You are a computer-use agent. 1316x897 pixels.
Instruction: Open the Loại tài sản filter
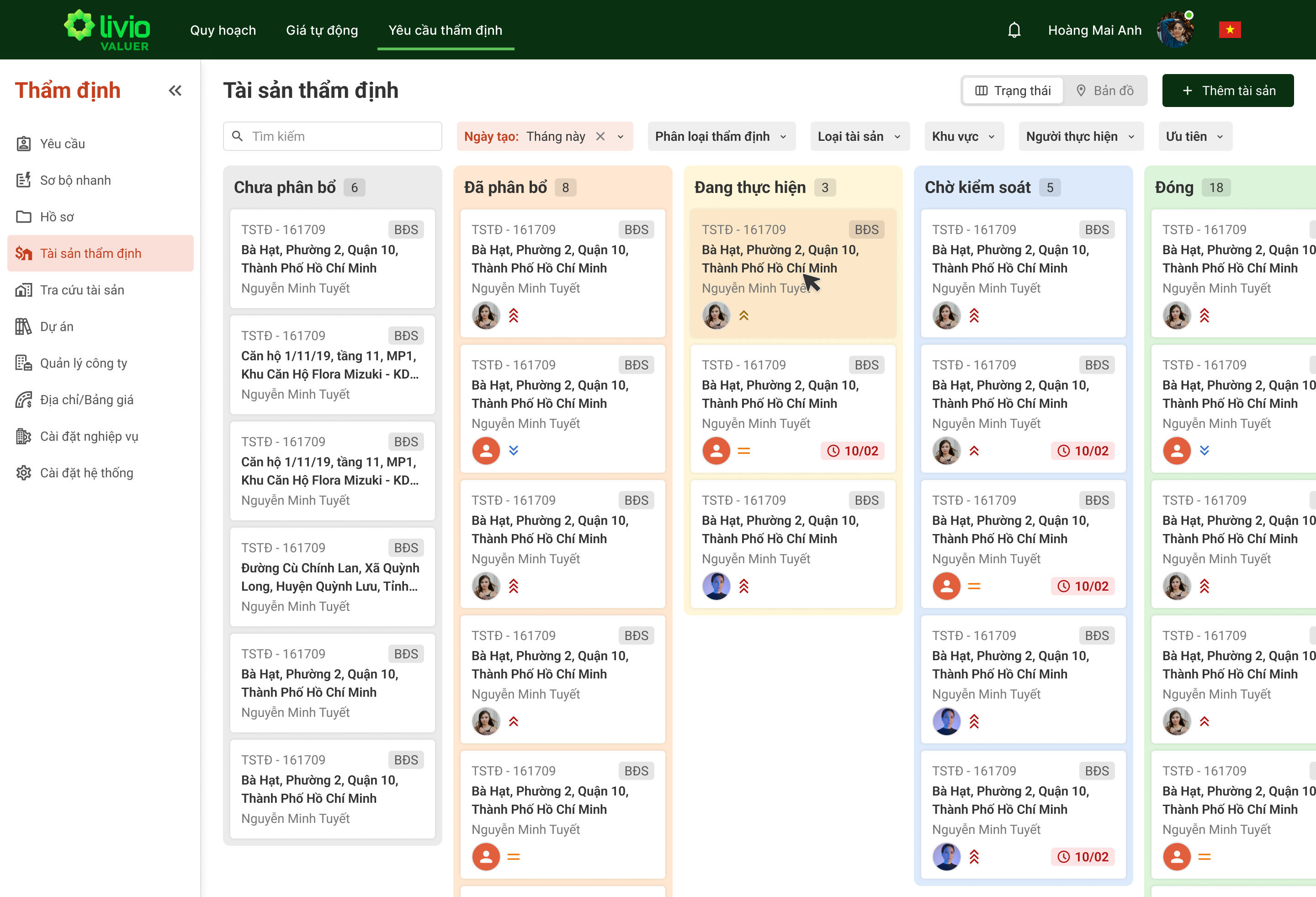pos(859,137)
